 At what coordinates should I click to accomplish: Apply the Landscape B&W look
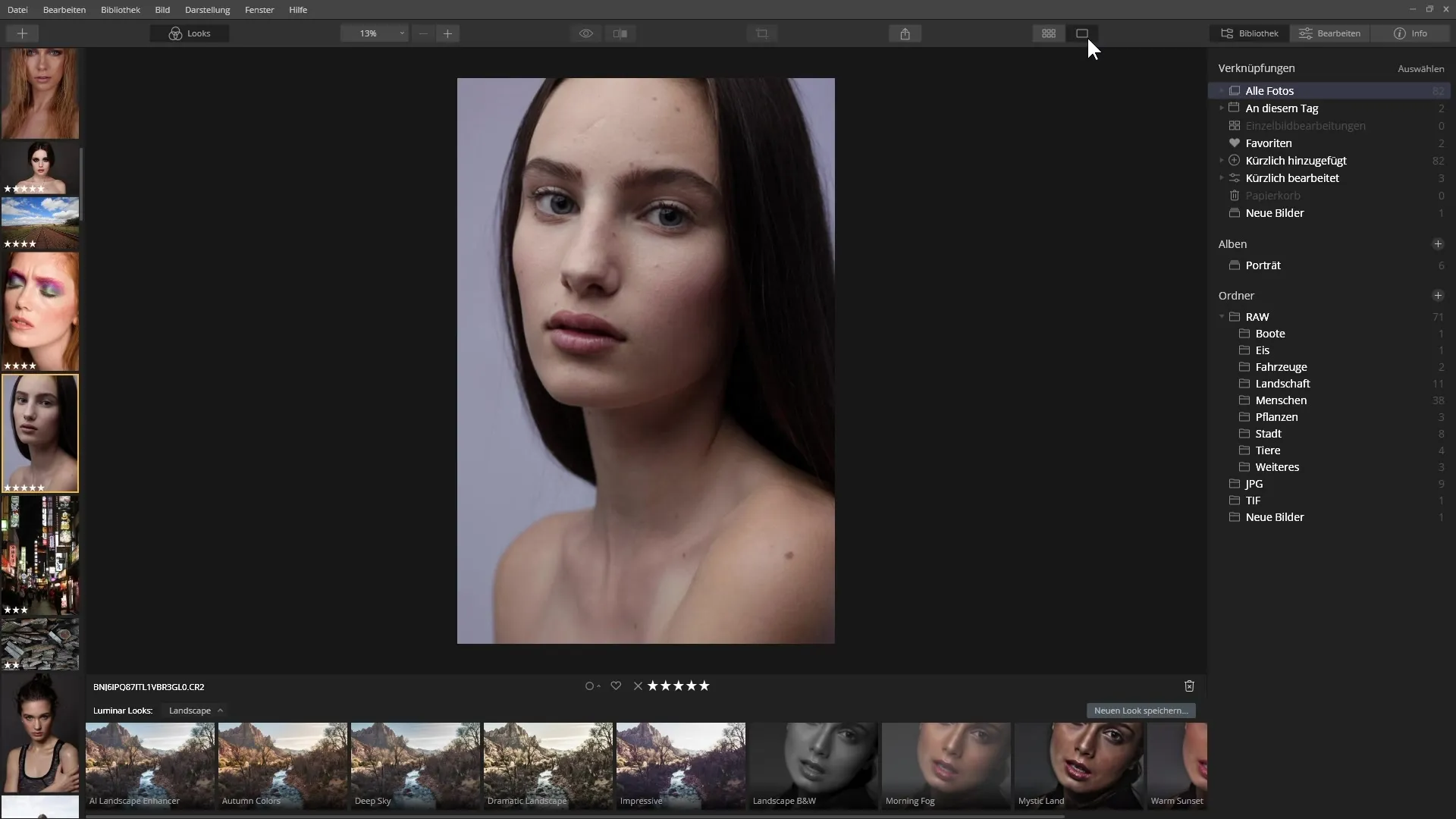pyautogui.click(x=814, y=766)
